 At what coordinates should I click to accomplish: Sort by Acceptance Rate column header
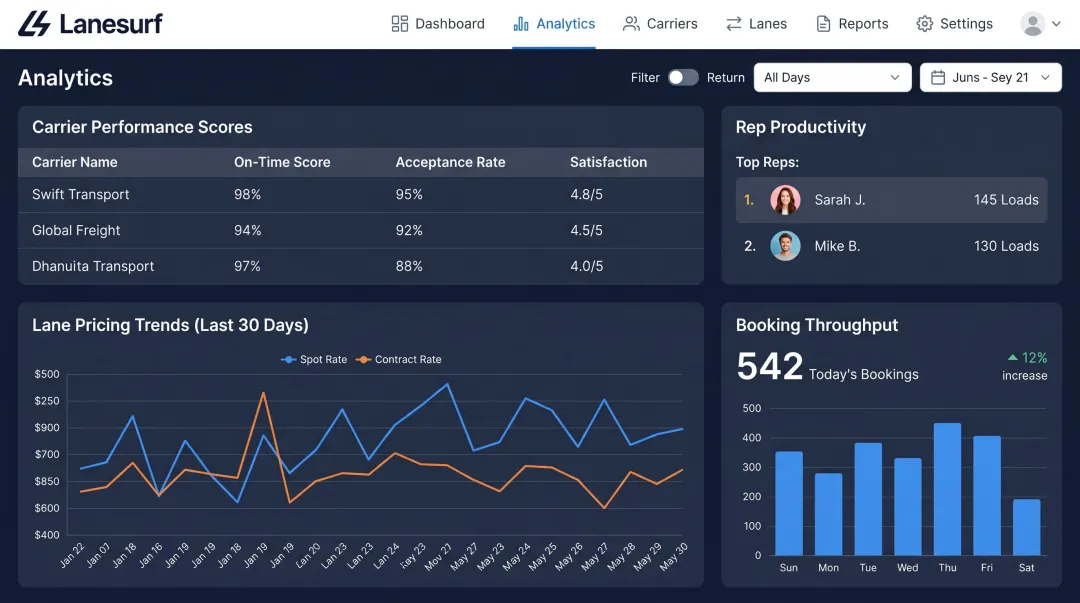(x=450, y=162)
